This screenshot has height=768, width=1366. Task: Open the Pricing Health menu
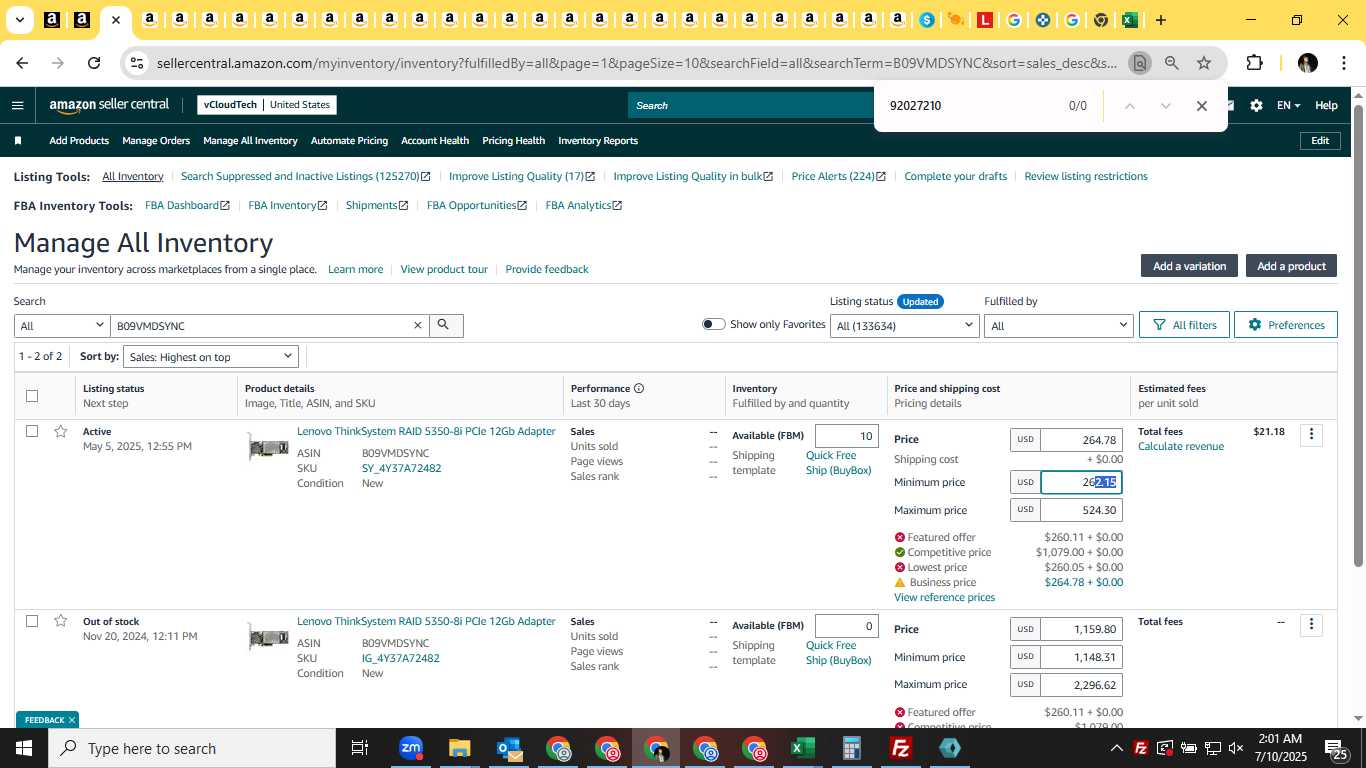[513, 141]
